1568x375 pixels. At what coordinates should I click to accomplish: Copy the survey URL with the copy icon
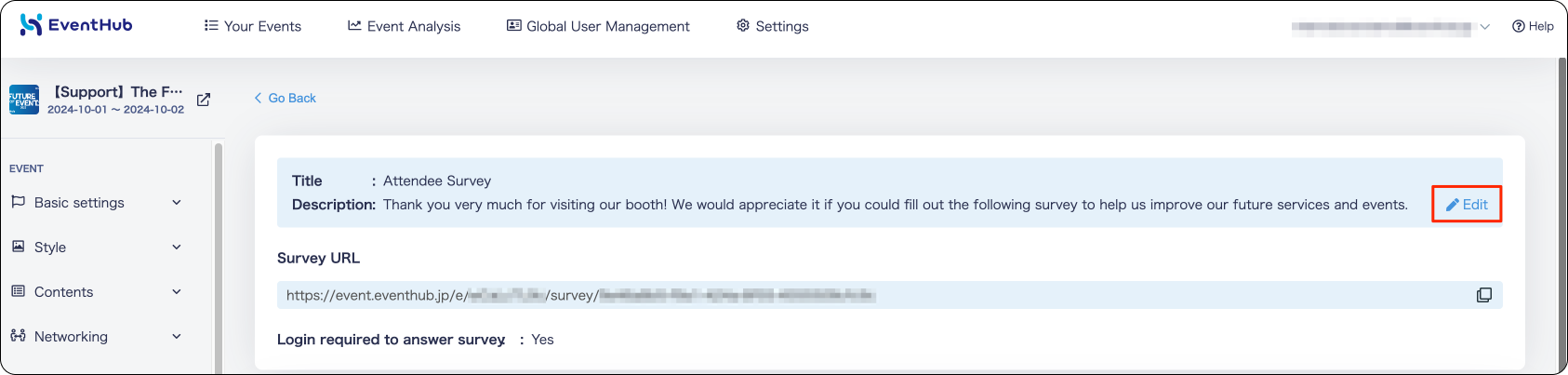coord(1484,295)
